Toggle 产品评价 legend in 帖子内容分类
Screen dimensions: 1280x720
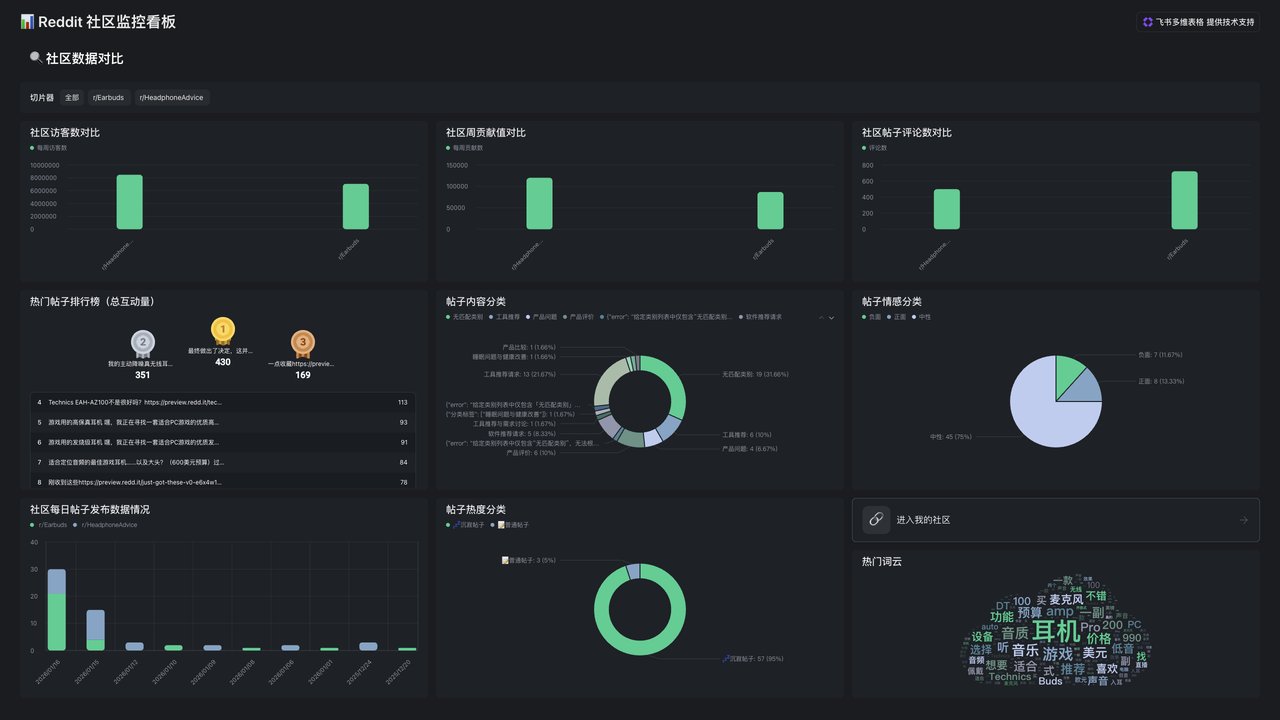coord(579,317)
